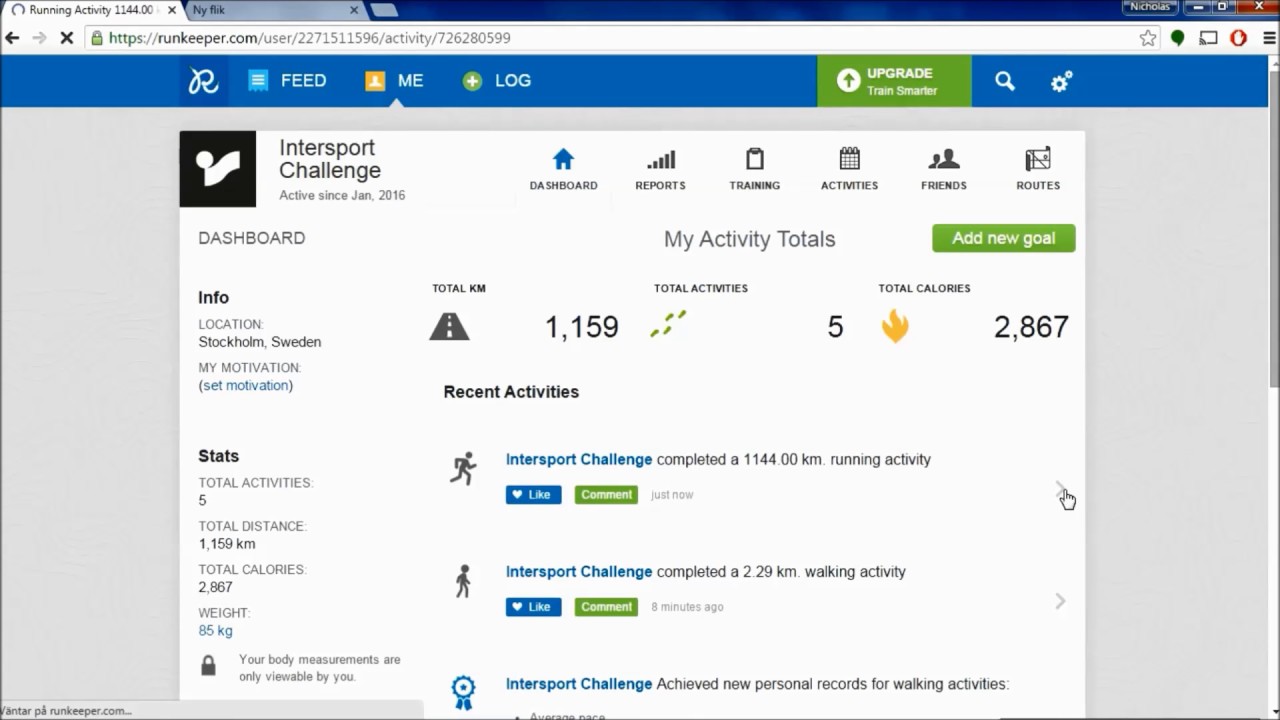1280x720 pixels.
Task: Click the Runkeeper logo icon
Action: [x=204, y=81]
